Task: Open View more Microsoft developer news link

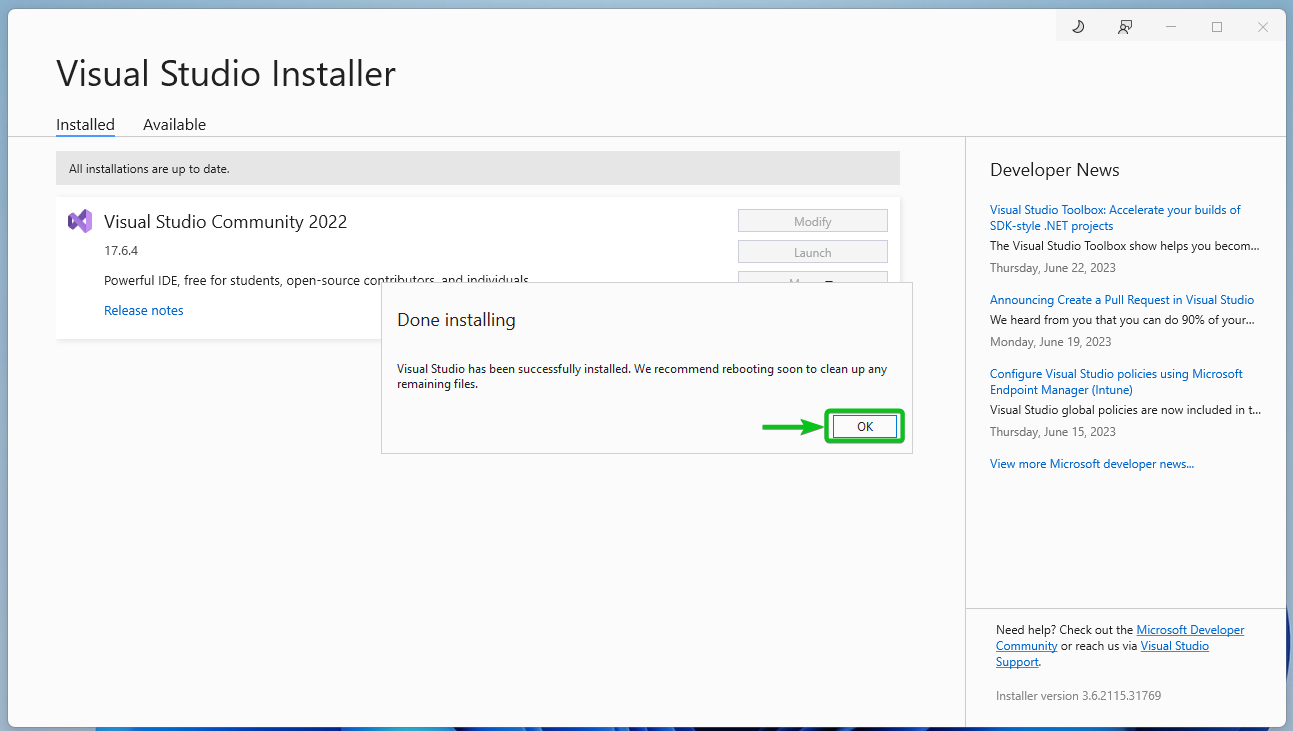Action: pyautogui.click(x=1092, y=464)
